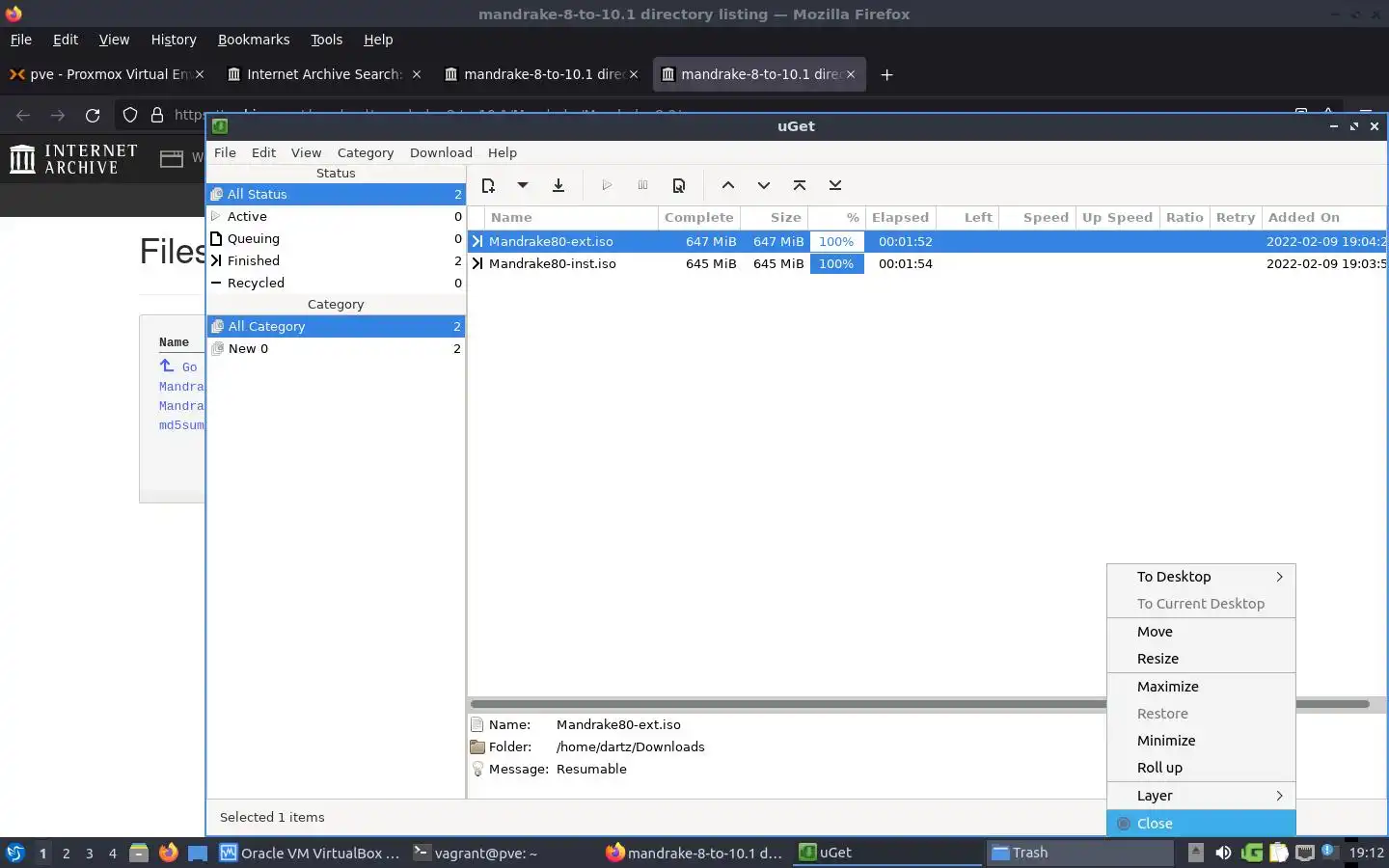This screenshot has height=868, width=1389.
Task: Open uGet File menu
Action: click(x=225, y=152)
